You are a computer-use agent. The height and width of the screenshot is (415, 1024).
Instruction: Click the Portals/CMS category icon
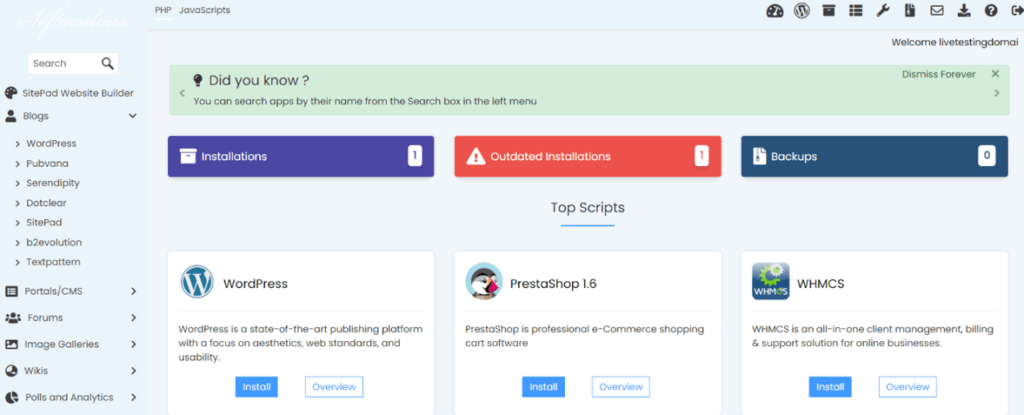click(11, 291)
